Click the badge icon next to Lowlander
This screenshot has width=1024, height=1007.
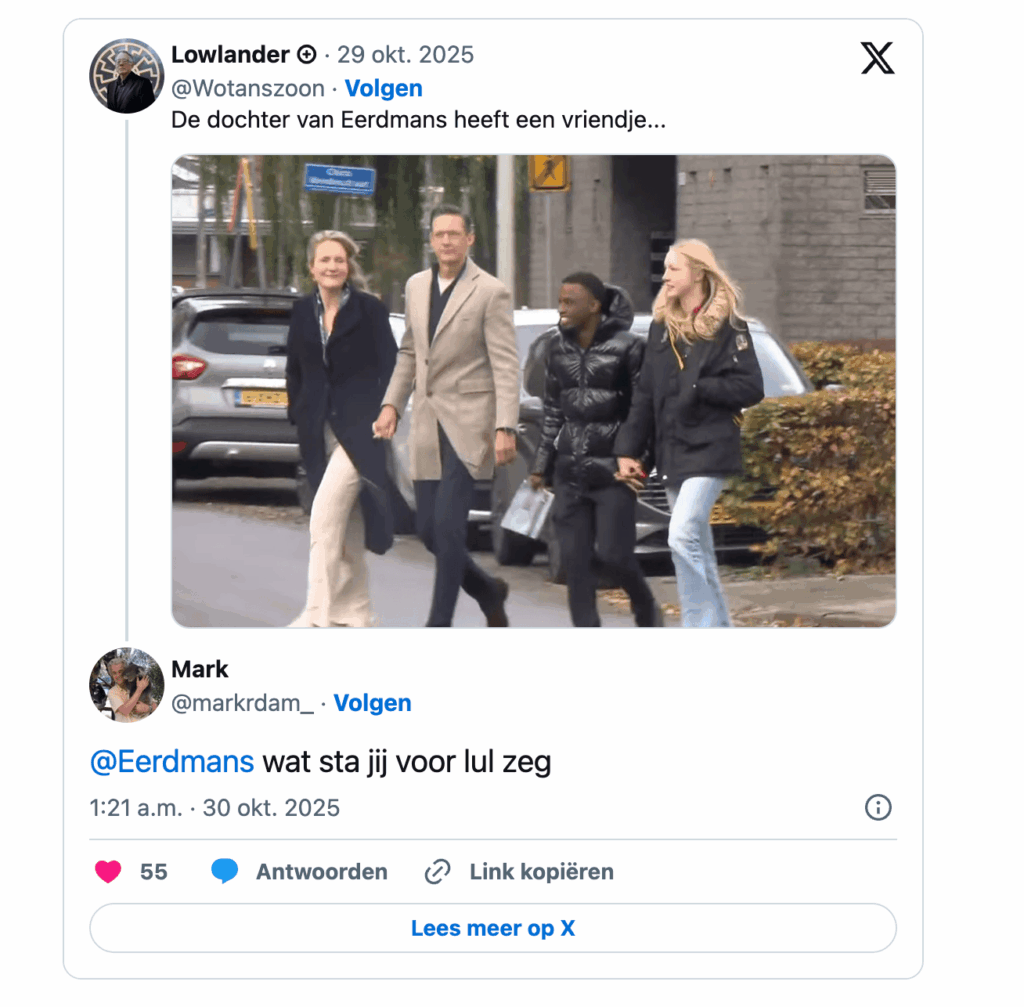307,55
